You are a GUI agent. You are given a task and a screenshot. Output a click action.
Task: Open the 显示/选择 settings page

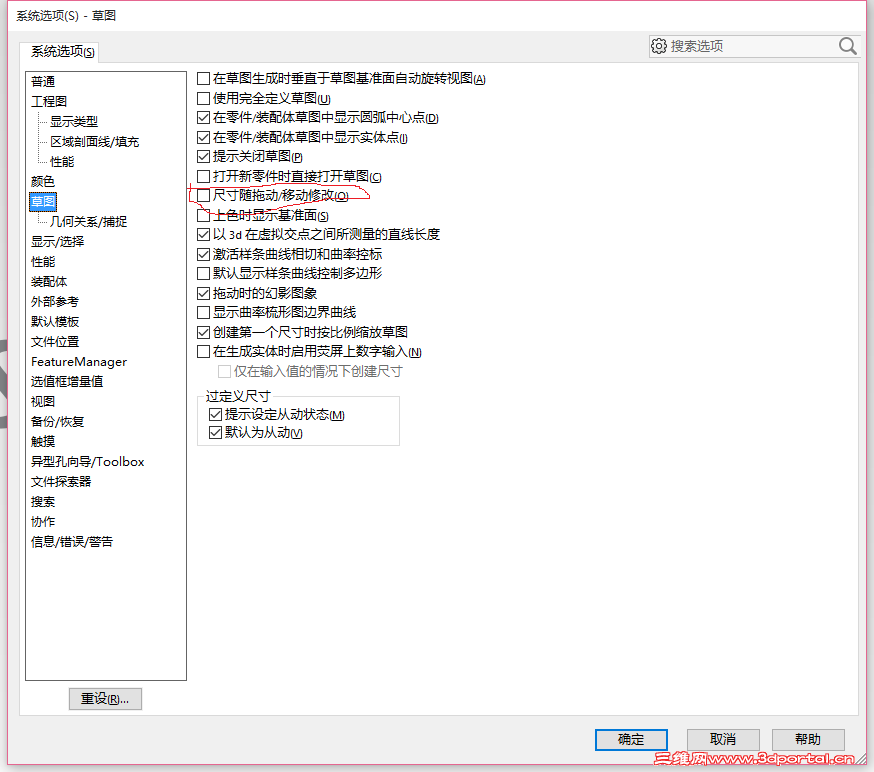tap(56, 241)
